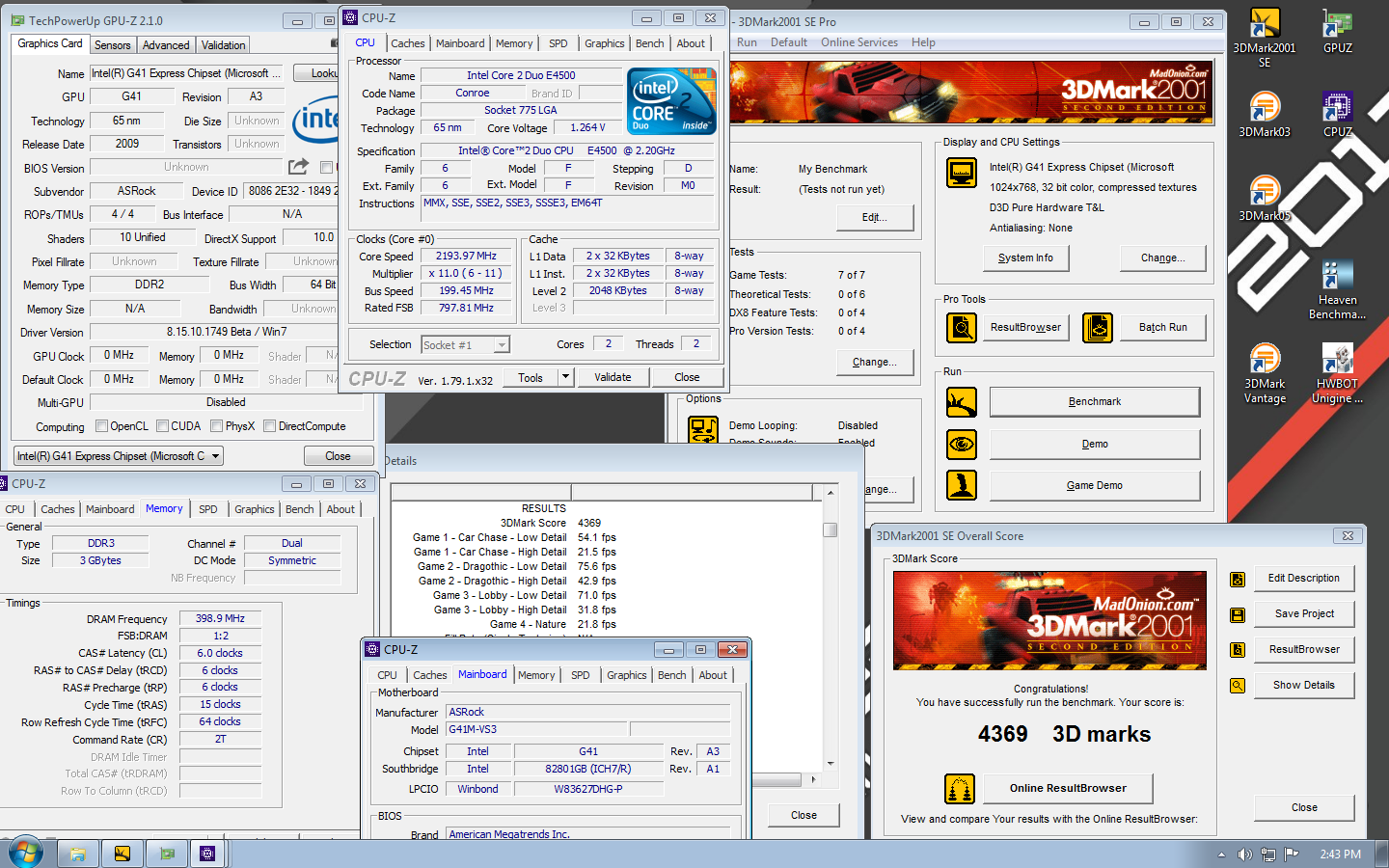The image size is (1389, 868).
Task: Click Edit Description button
Action: click(x=1304, y=579)
